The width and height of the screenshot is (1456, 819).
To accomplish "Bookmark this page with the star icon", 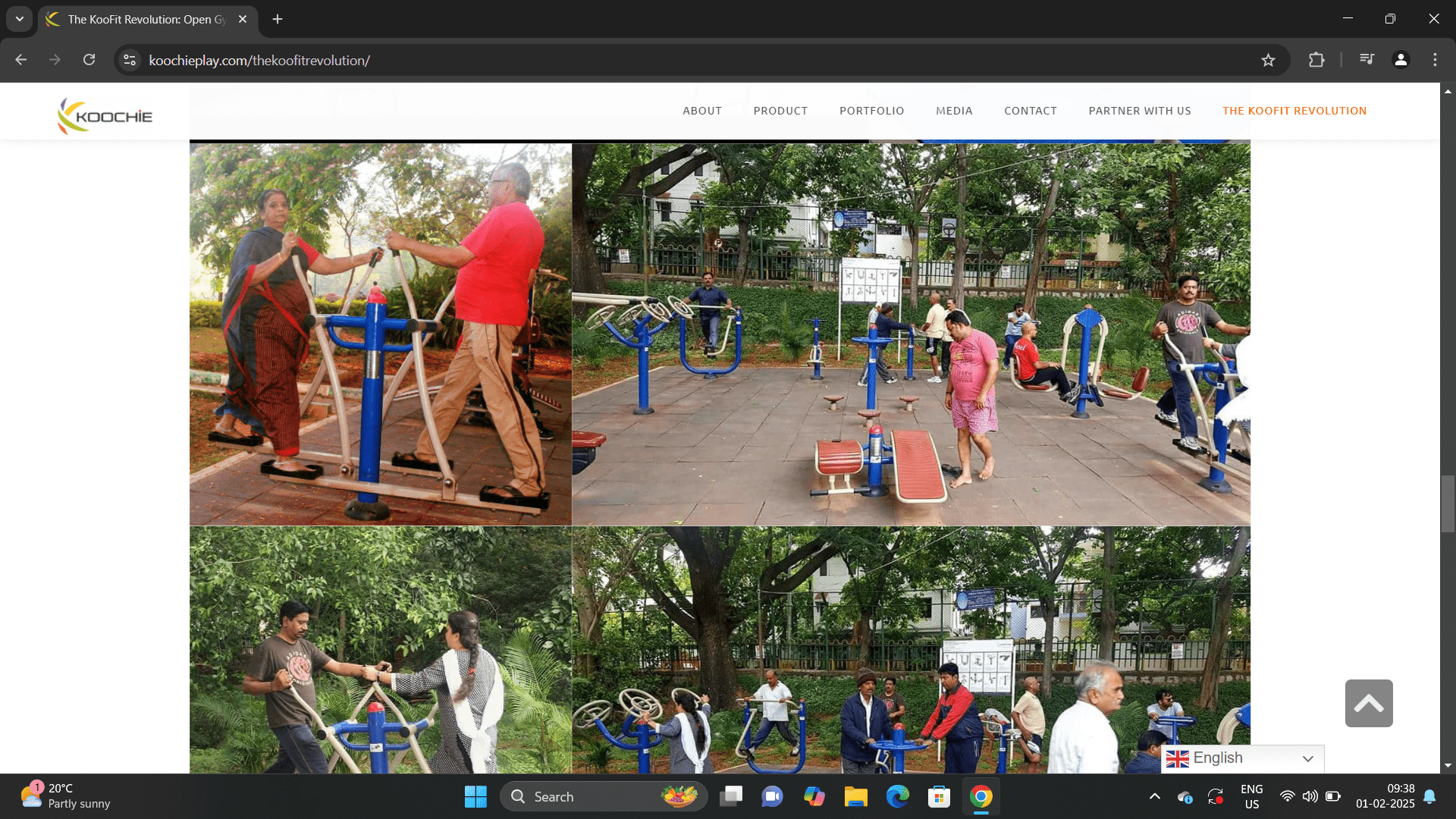I will 1268,60.
